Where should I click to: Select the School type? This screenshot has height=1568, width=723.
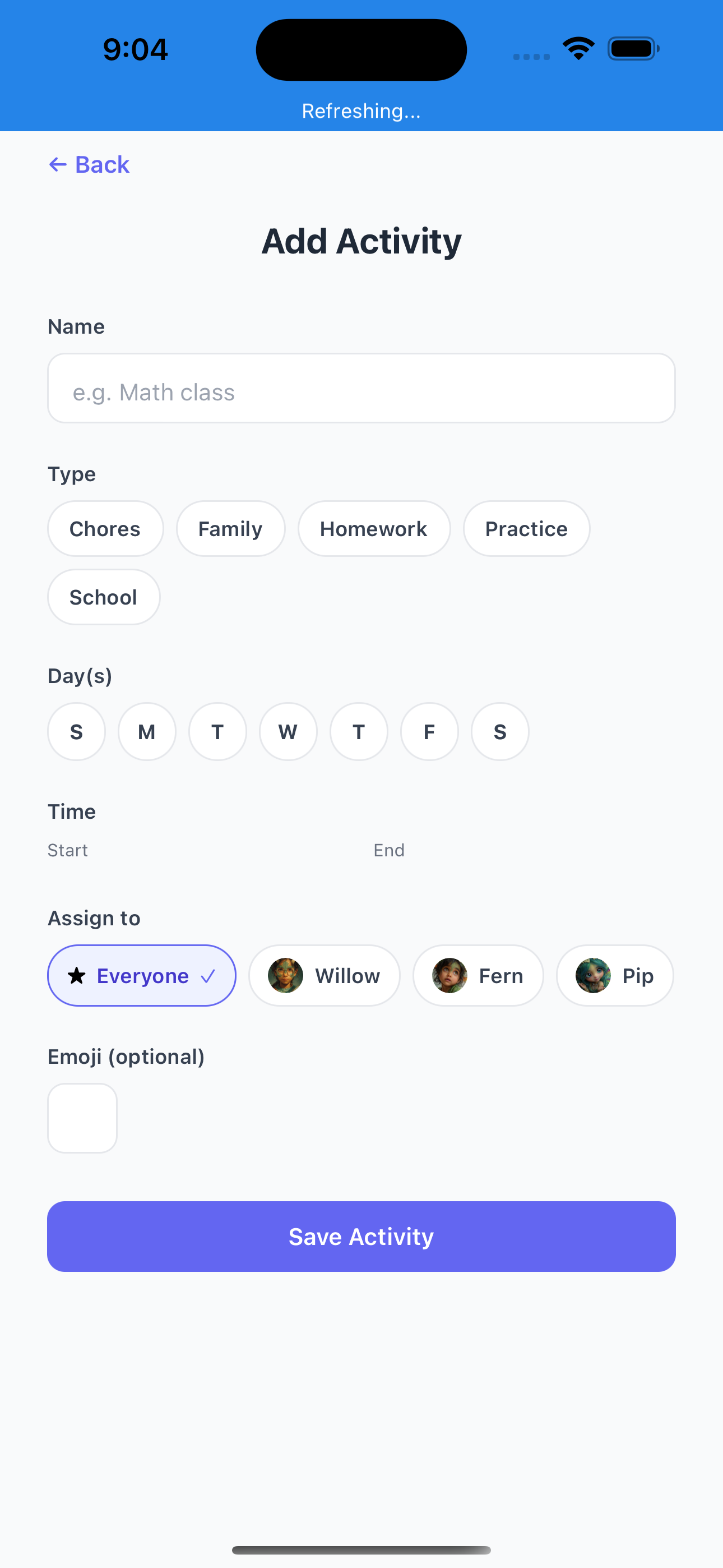(x=104, y=597)
